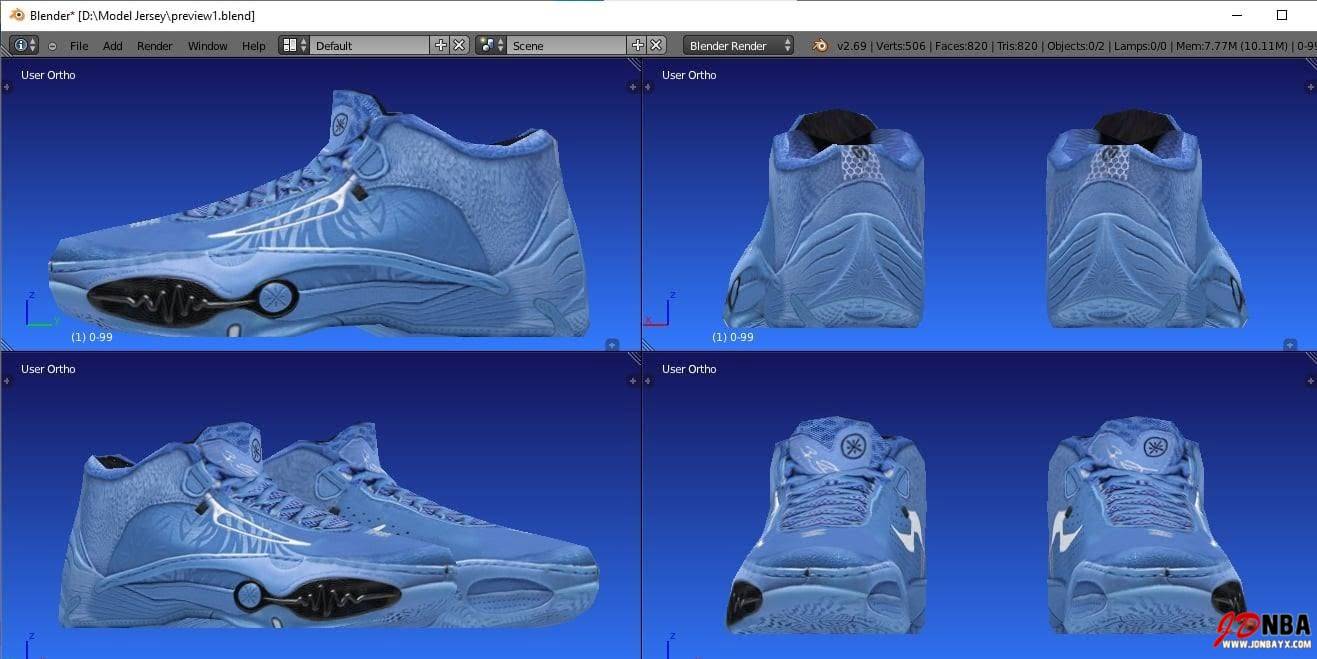Click the Tris:820 statistic
1317x659 pixels.
(x=1019, y=46)
